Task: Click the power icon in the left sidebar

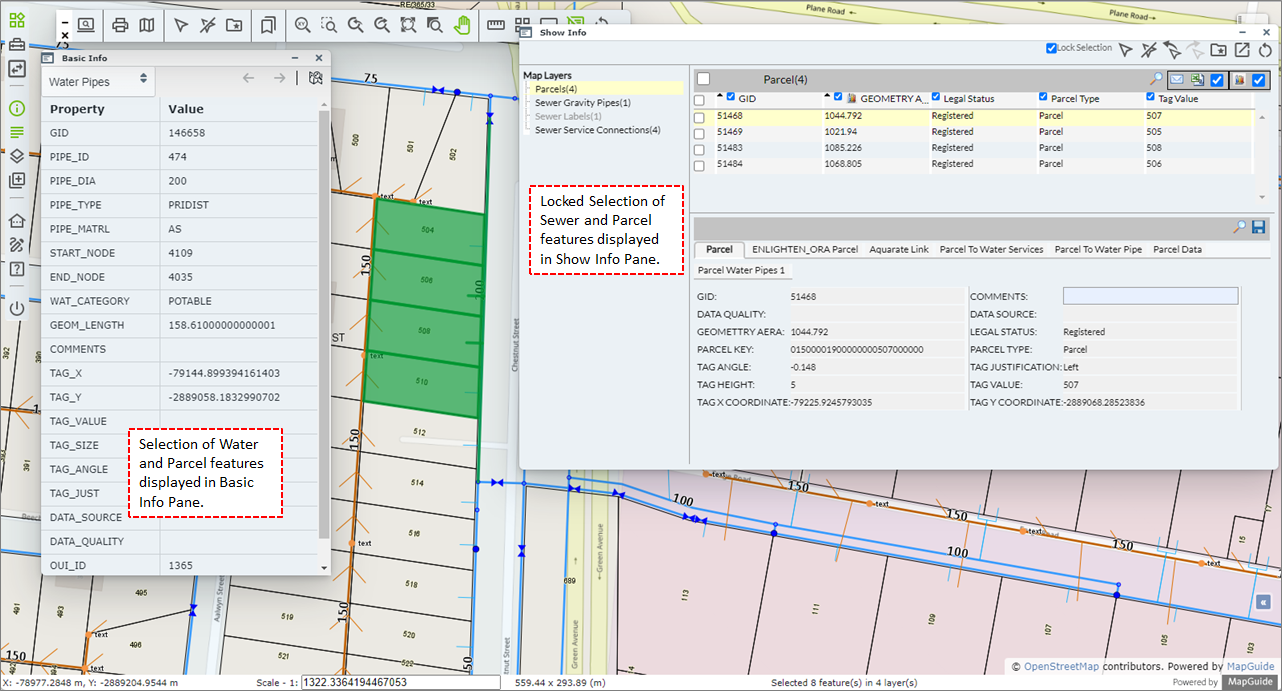Action: [17, 309]
